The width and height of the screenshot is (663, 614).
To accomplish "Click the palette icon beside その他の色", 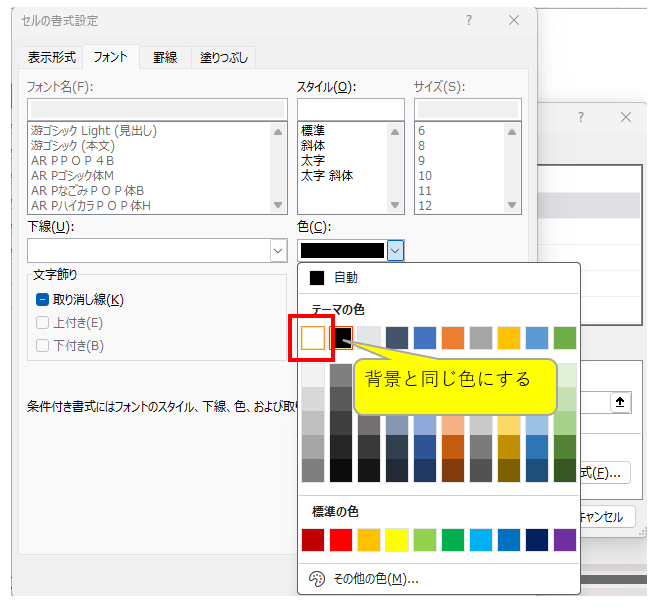I will click(x=317, y=578).
